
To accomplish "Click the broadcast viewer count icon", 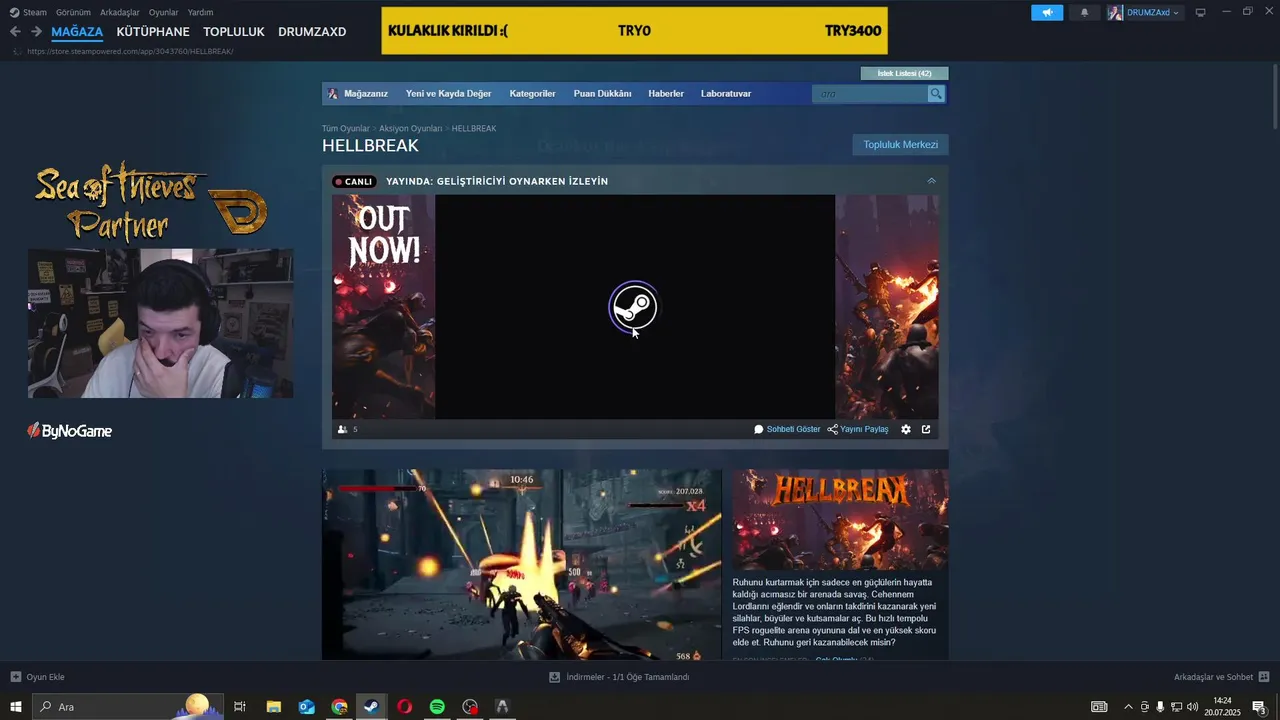I will [x=343, y=429].
